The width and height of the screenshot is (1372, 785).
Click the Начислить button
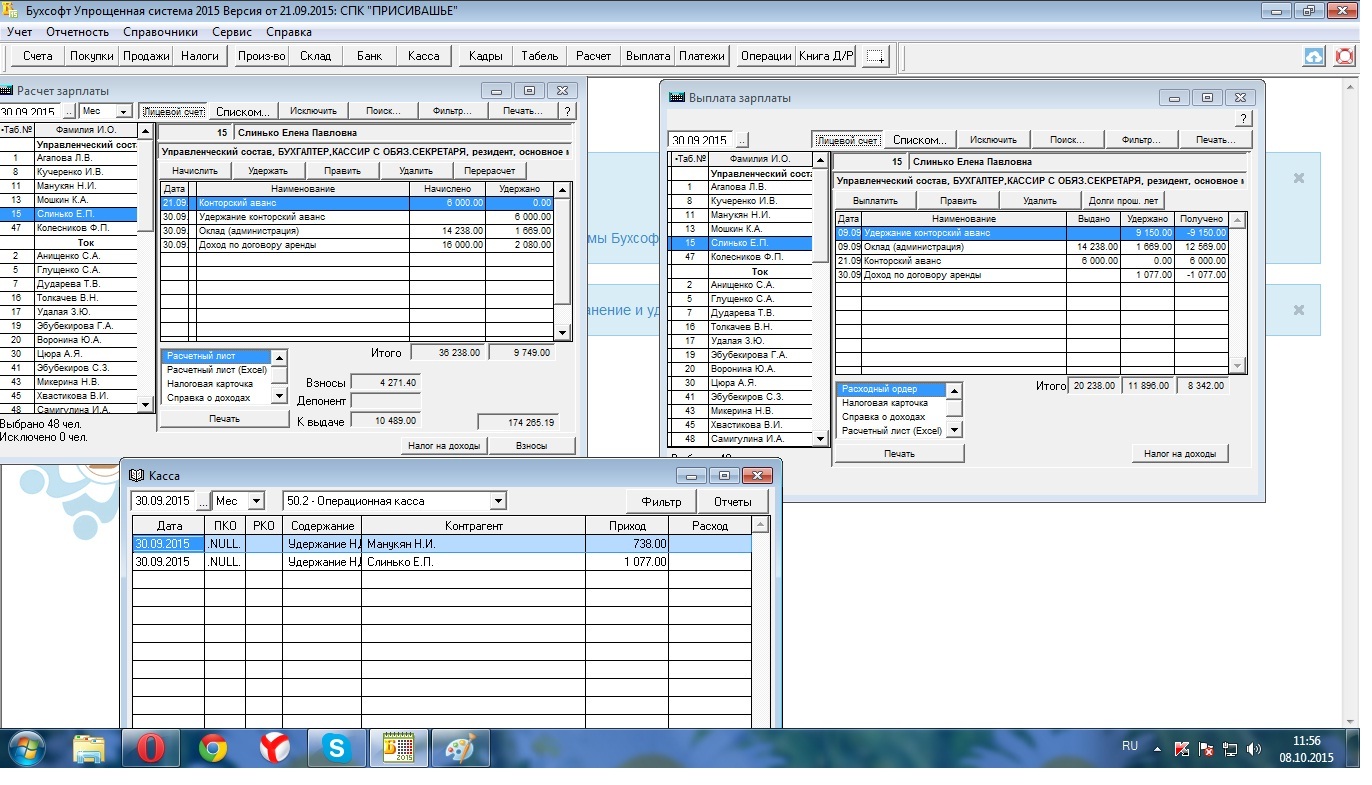195,171
